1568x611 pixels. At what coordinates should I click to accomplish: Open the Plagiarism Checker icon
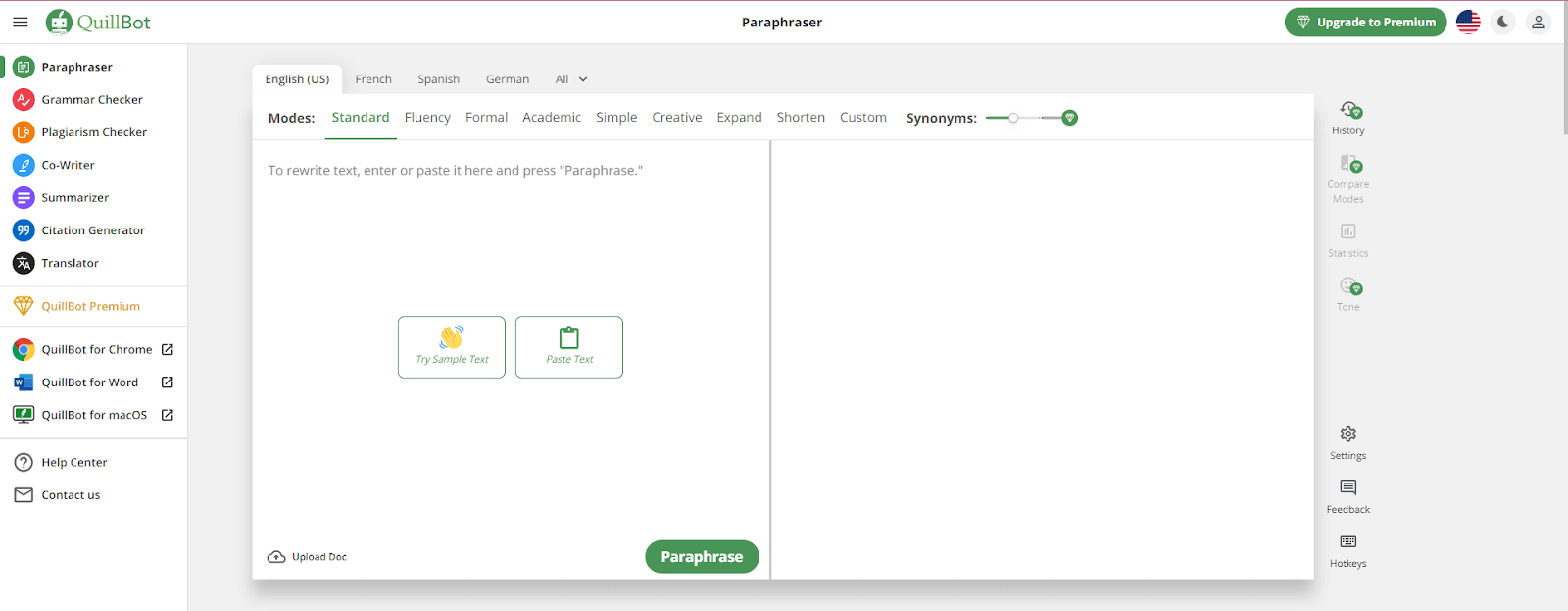[x=24, y=132]
